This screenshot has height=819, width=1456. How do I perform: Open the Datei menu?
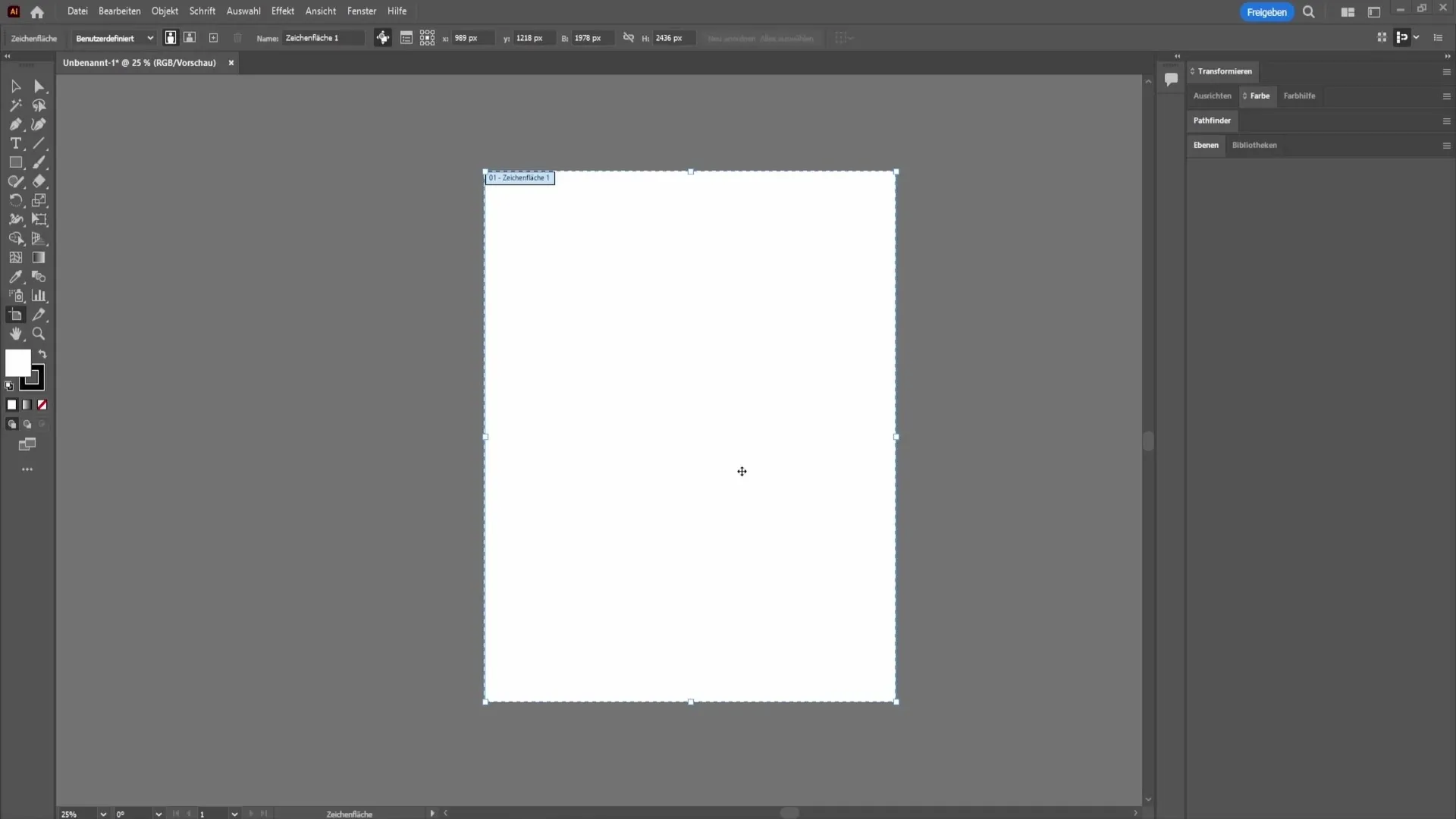click(77, 11)
